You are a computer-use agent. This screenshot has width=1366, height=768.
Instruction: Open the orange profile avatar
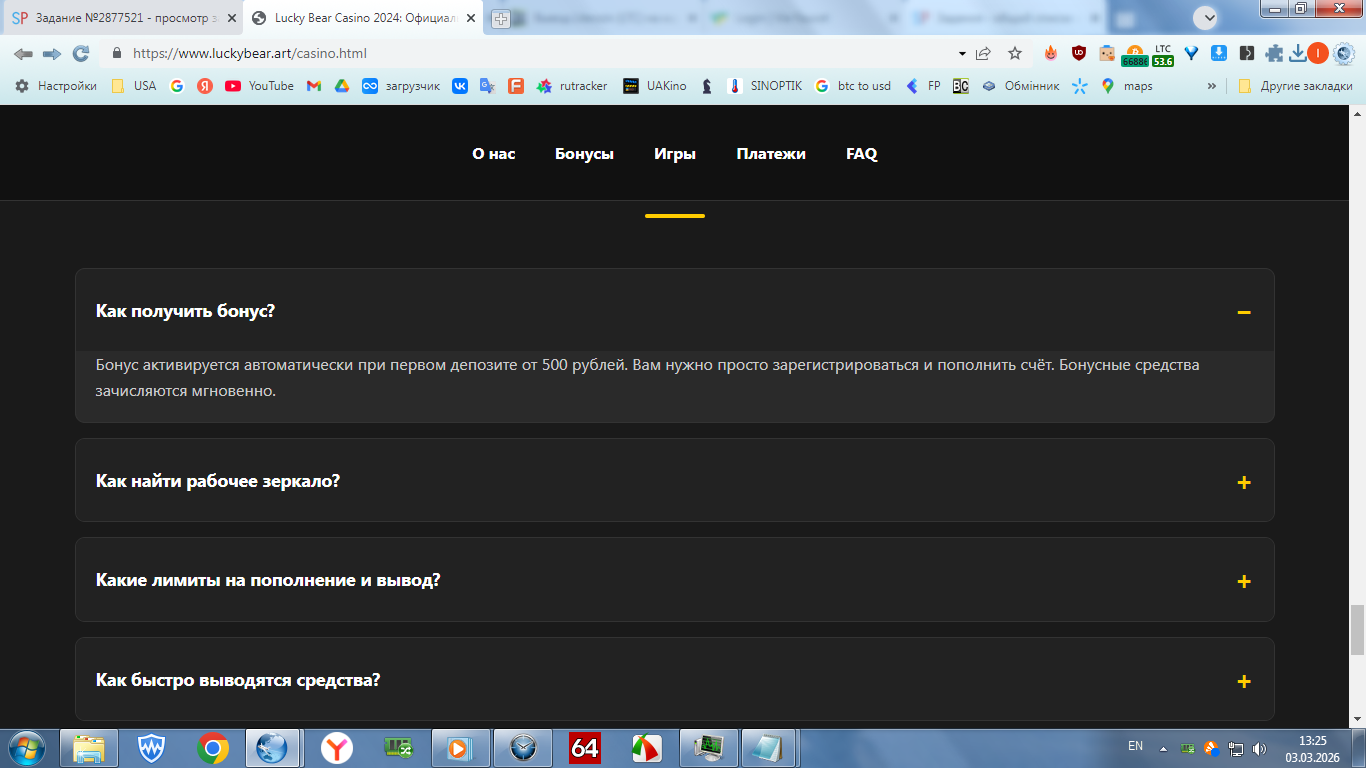coord(1318,54)
